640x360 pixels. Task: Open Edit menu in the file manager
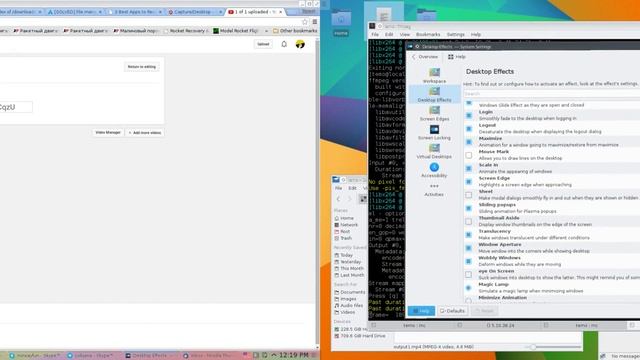(x=352, y=188)
